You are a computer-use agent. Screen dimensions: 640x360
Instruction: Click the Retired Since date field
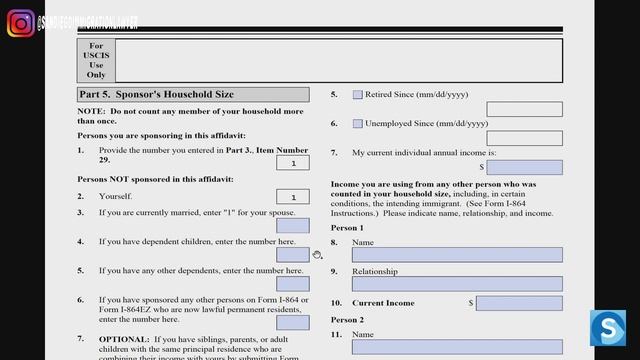pyautogui.click(x=524, y=109)
